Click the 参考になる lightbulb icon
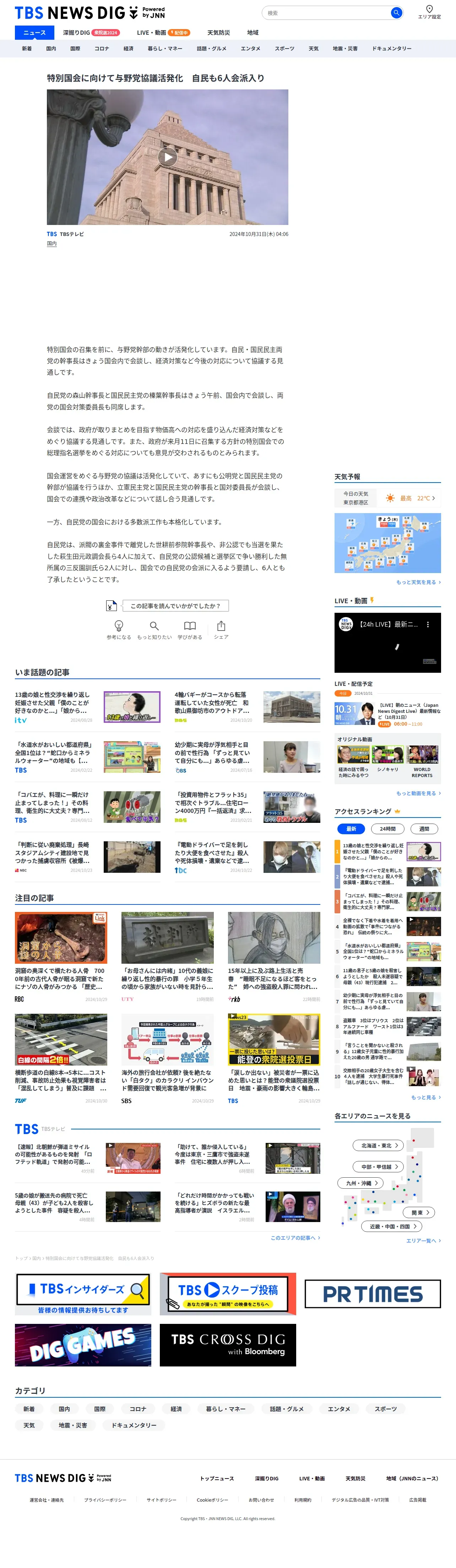The width and height of the screenshot is (456, 1568). click(x=119, y=626)
